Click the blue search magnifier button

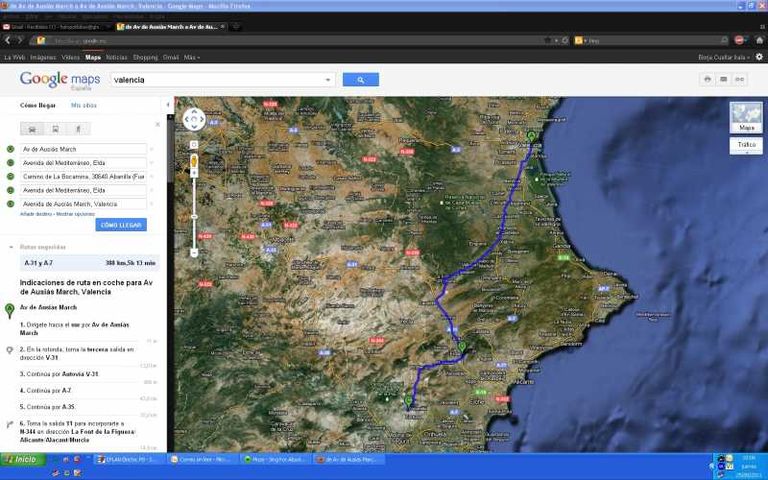360,80
